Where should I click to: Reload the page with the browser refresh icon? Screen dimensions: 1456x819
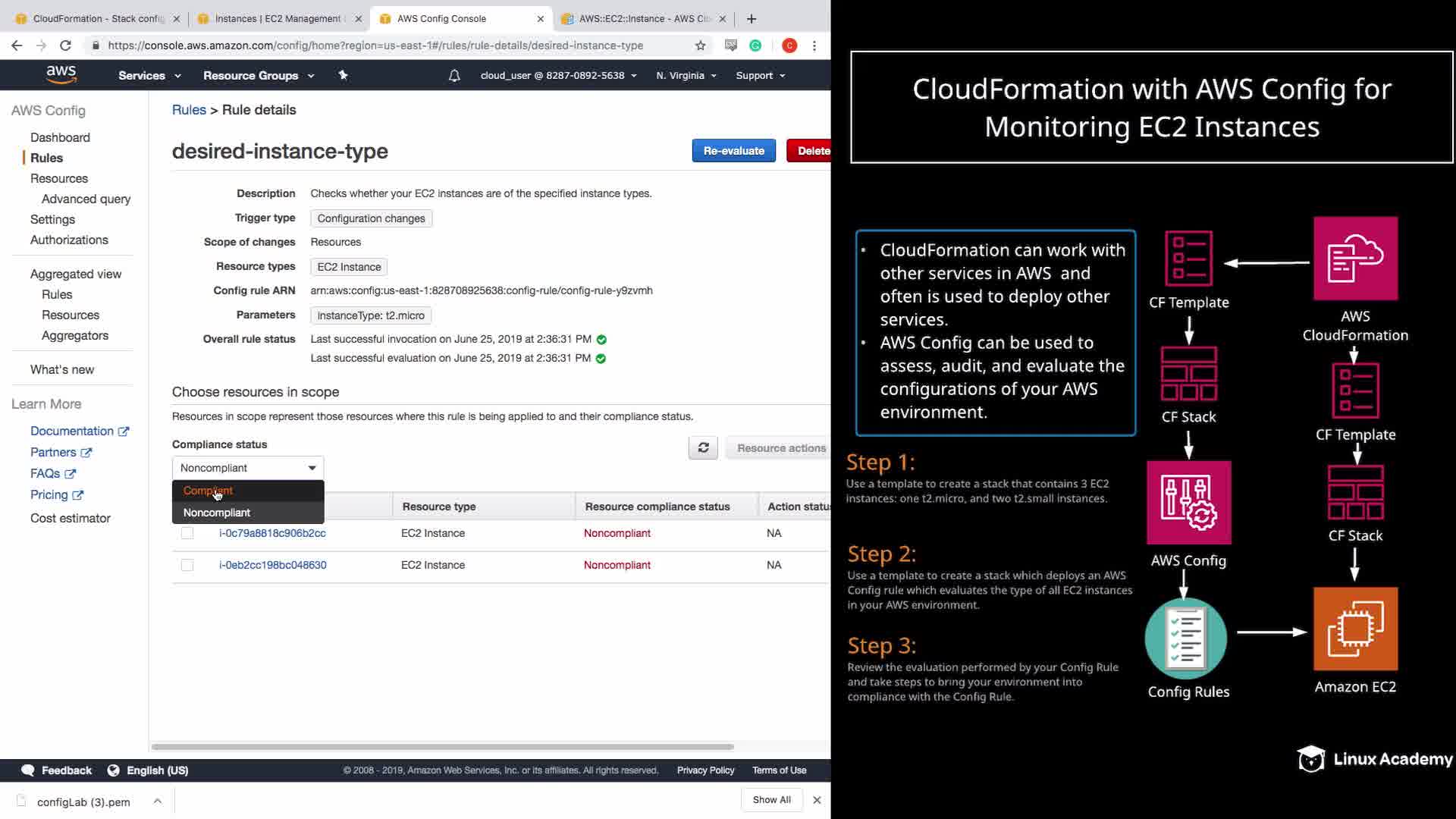[x=65, y=45]
